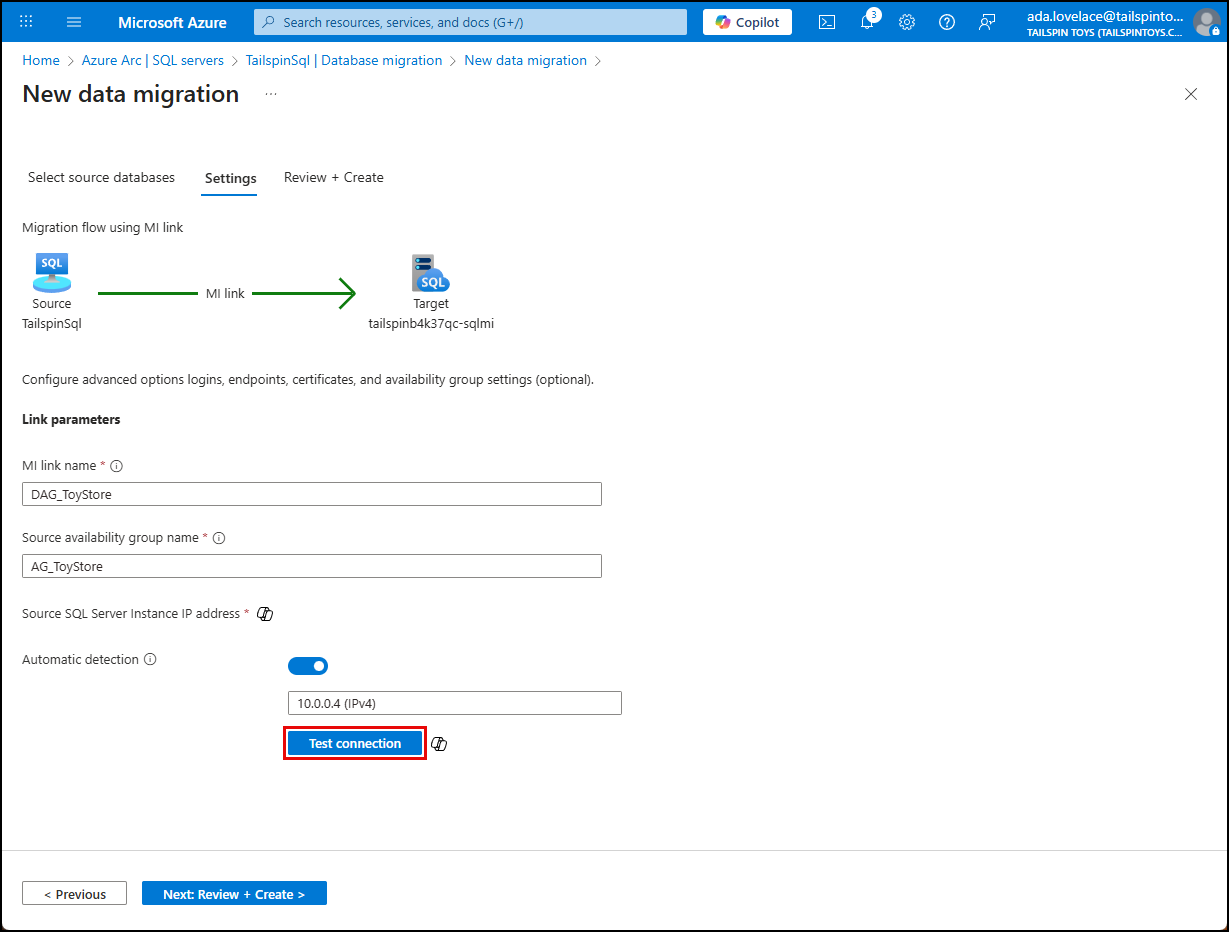Open the Azure portal hamburger menu
This screenshot has height=932, width=1229.
[73, 21]
